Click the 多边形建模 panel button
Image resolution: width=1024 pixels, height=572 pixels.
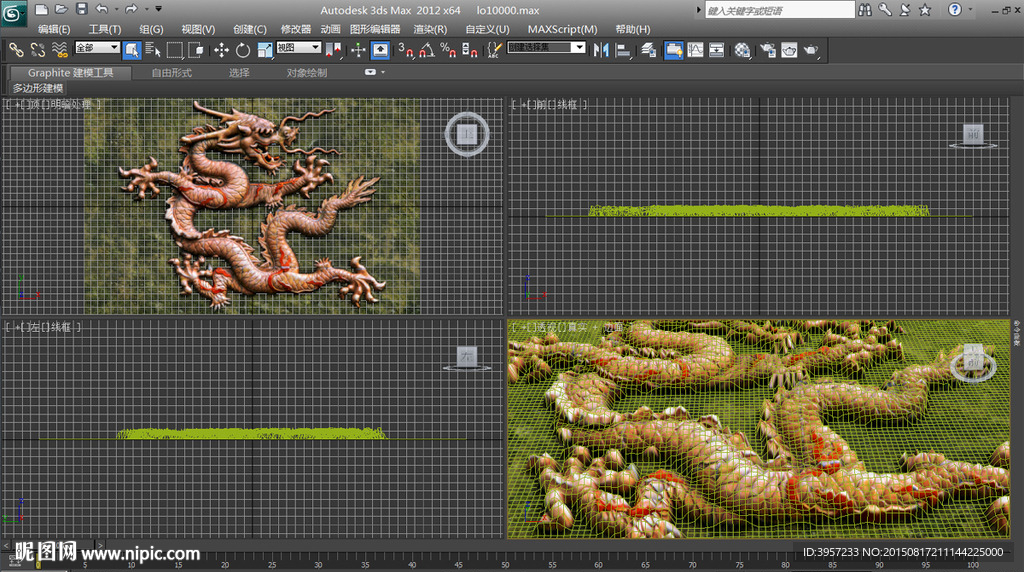point(38,88)
